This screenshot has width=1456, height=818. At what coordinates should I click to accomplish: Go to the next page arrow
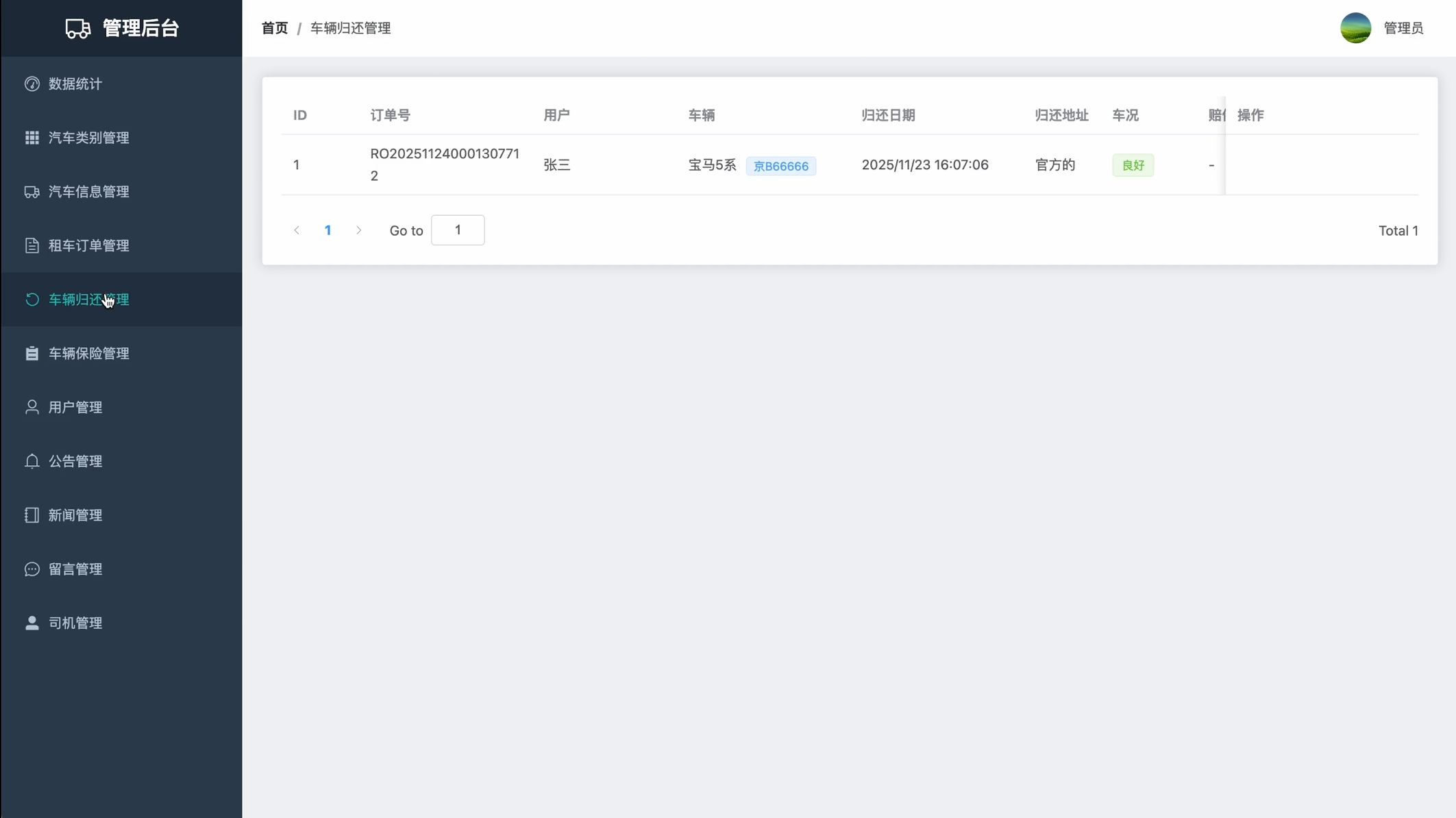click(359, 230)
